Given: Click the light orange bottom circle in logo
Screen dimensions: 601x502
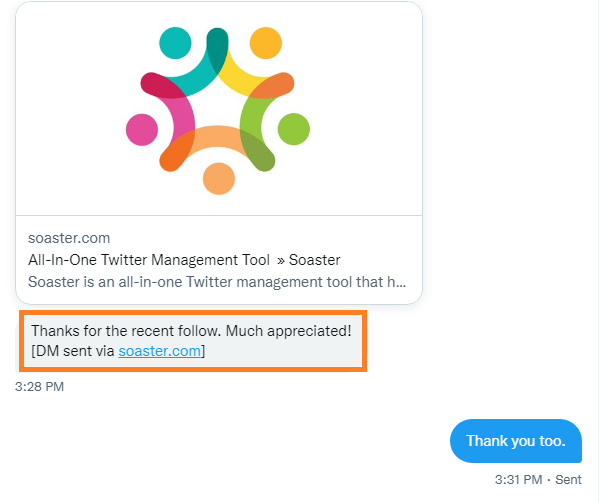Looking at the screenshot, I should click(218, 179).
